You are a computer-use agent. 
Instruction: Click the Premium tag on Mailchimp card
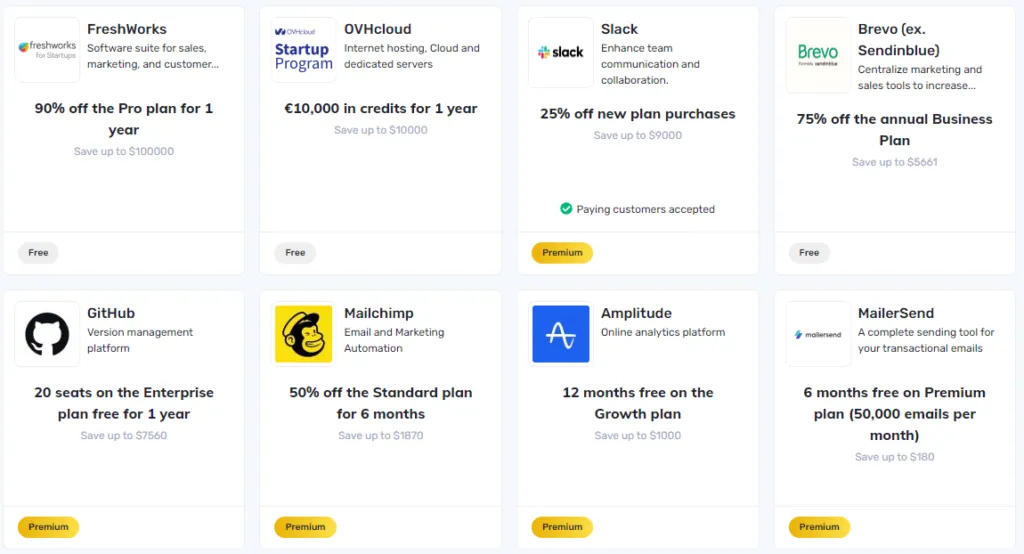click(x=305, y=527)
